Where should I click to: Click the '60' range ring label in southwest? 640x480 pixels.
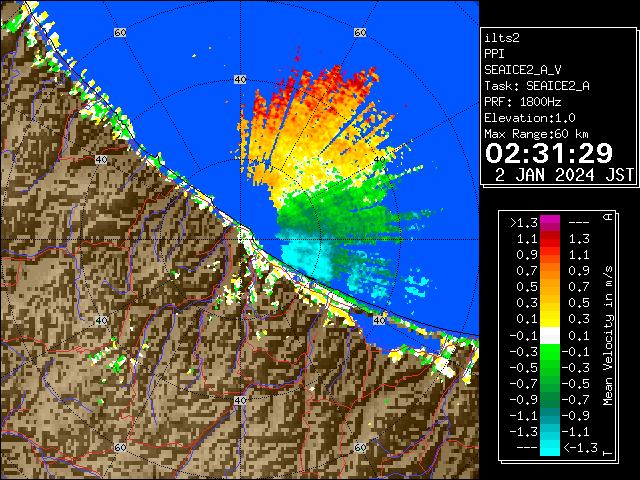pos(120,447)
